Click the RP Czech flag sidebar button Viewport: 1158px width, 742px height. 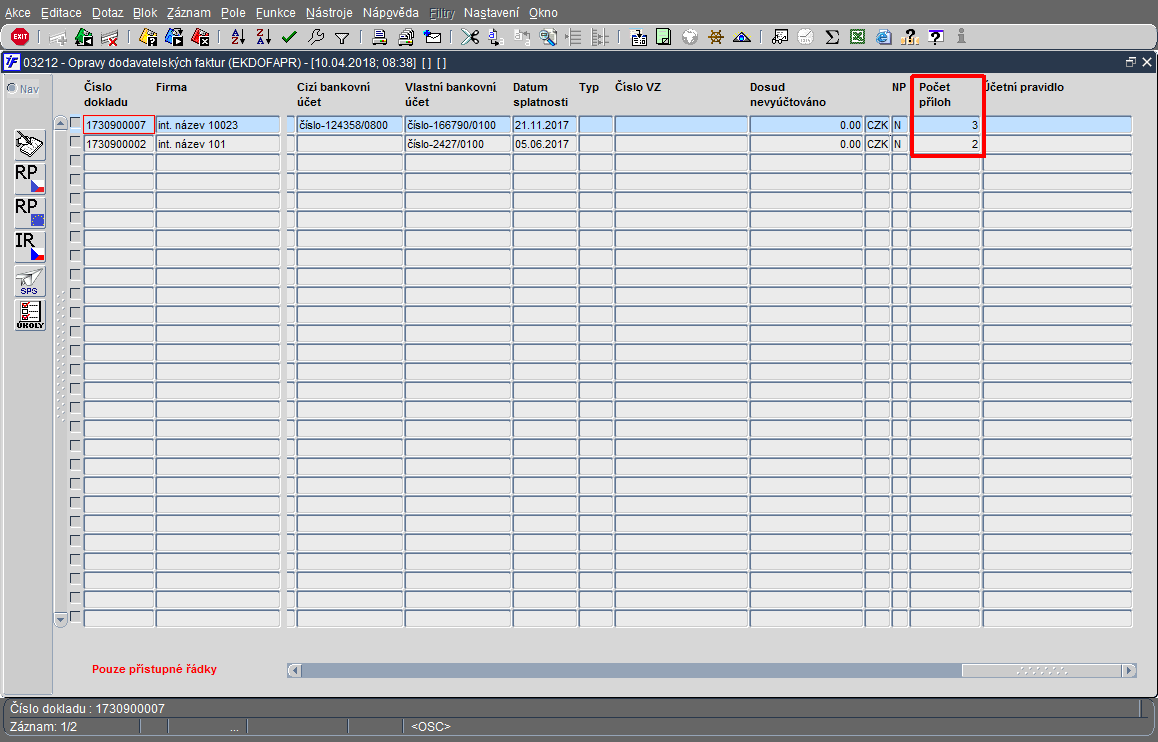pyautogui.click(x=30, y=179)
